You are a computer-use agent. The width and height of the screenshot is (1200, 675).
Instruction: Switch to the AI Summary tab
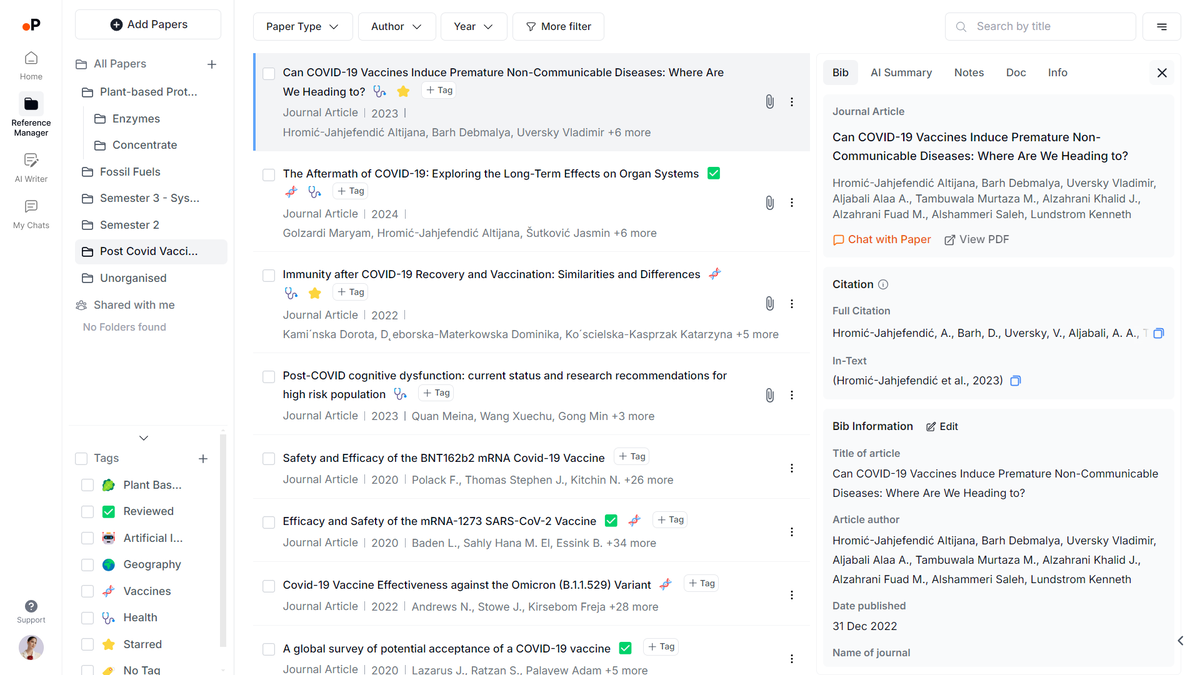point(901,72)
